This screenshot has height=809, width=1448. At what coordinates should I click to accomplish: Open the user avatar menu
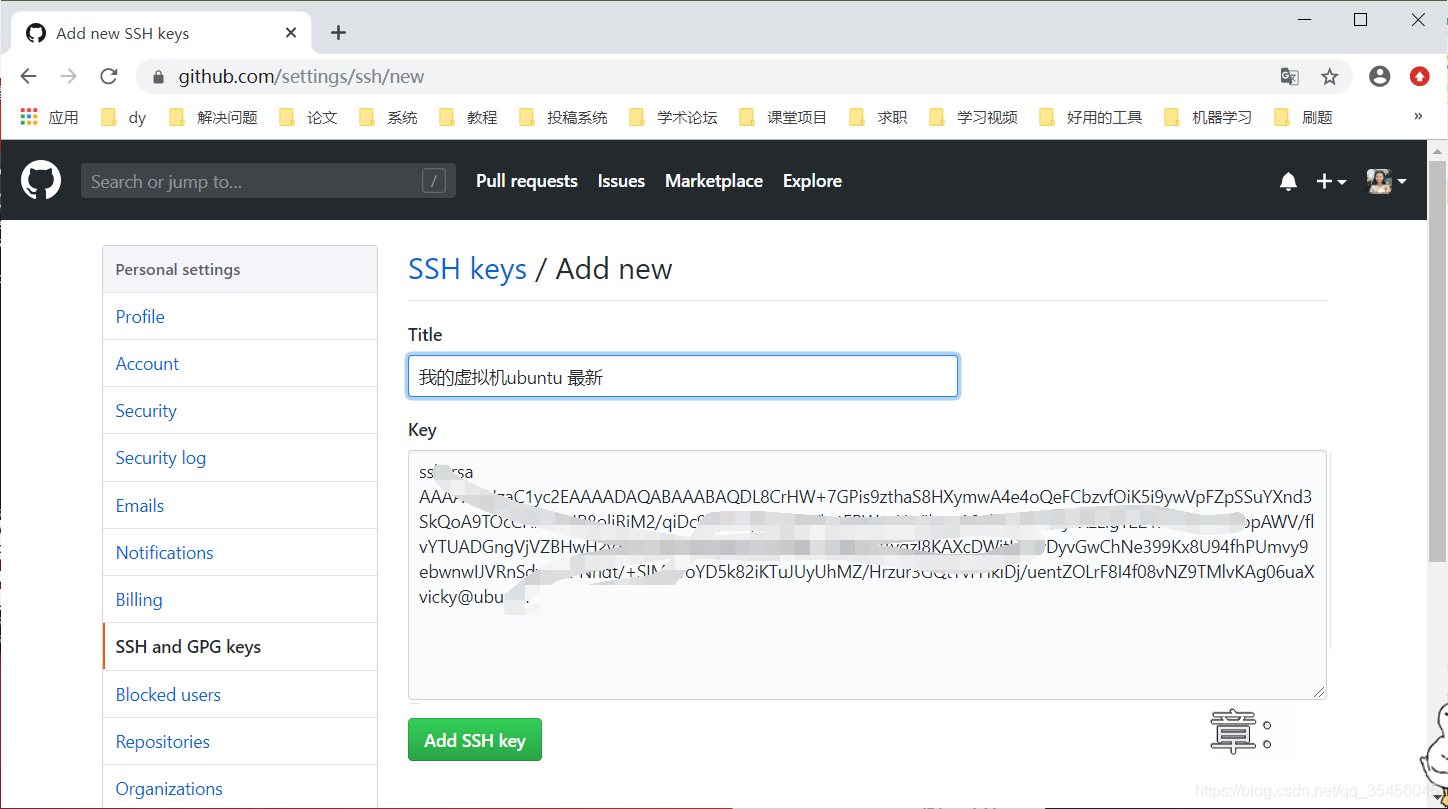(x=1387, y=181)
